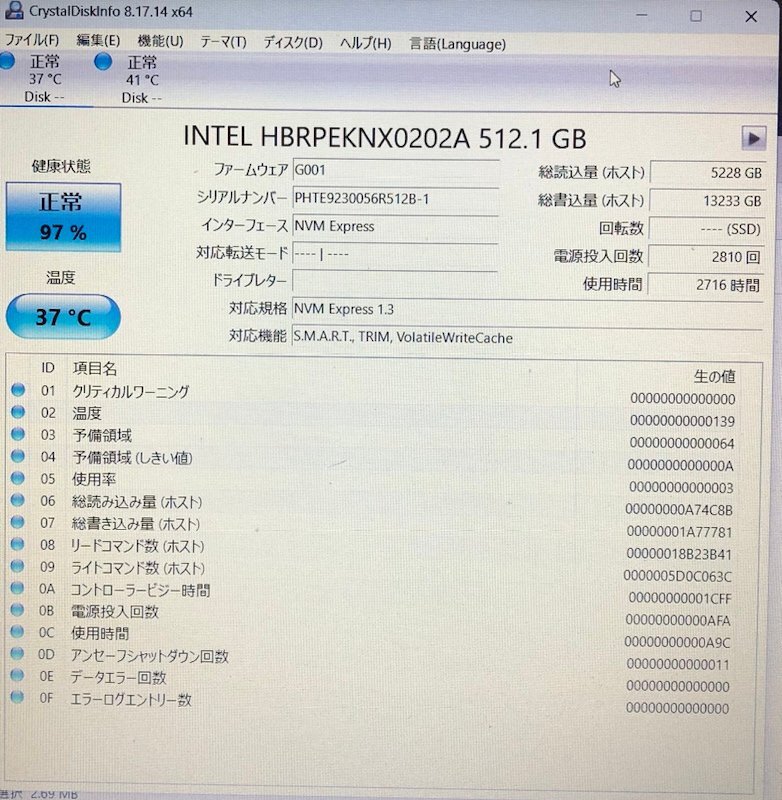Open the テーマ(T) menu

click(x=223, y=42)
